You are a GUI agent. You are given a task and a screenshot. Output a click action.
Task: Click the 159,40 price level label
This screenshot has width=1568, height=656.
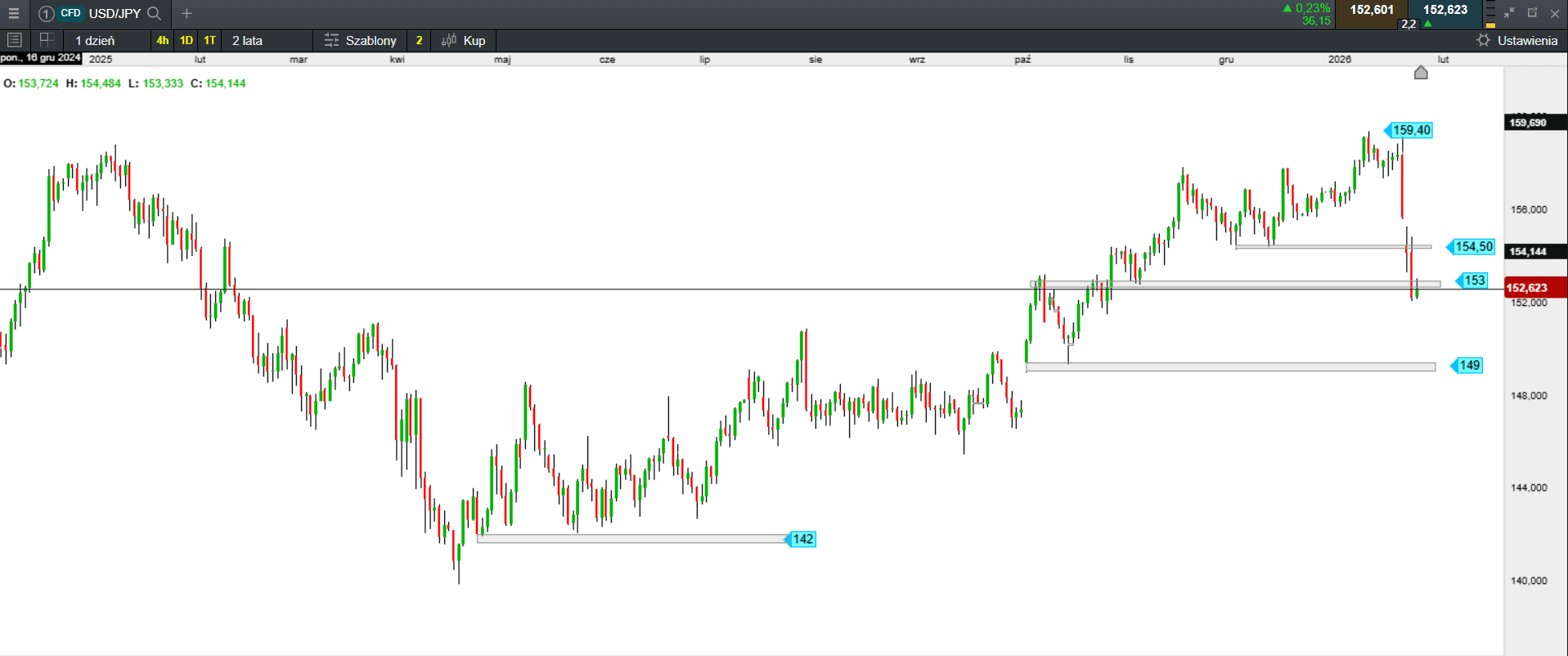(1411, 130)
